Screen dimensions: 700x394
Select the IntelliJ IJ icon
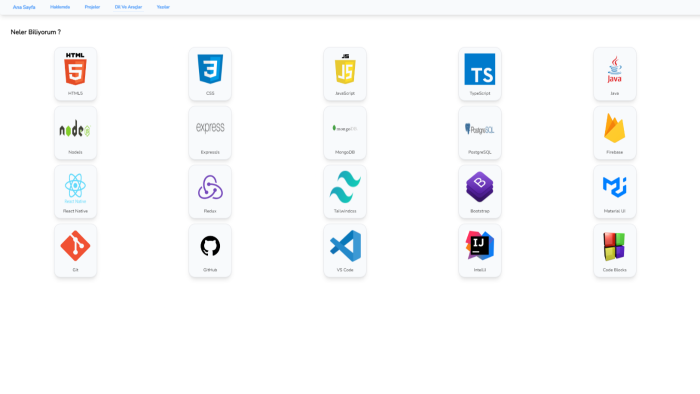pyautogui.click(x=480, y=245)
